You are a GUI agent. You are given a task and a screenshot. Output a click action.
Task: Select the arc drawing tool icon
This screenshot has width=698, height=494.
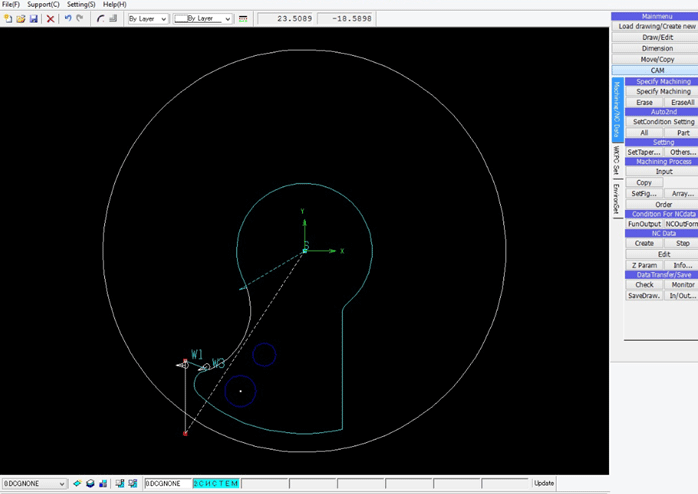pyautogui.click(x=101, y=19)
